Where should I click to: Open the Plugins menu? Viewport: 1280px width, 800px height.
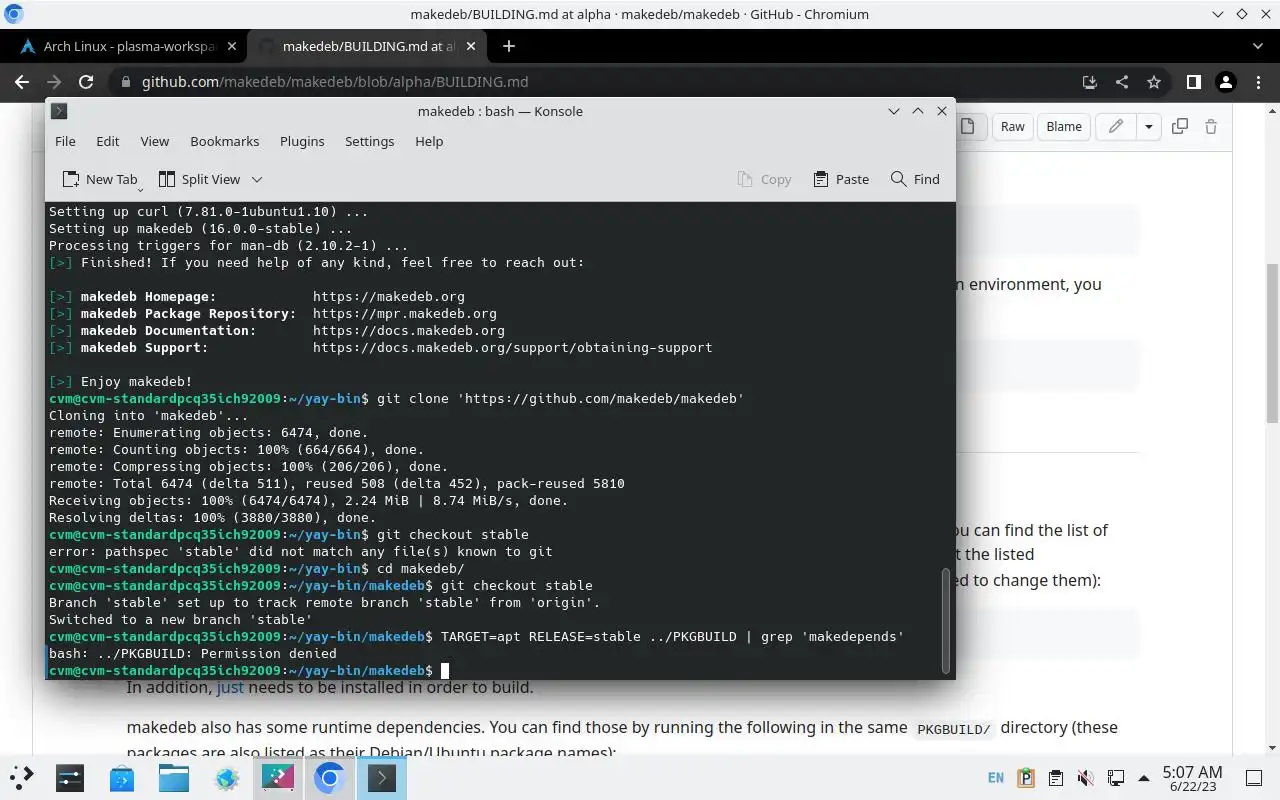coord(302,141)
